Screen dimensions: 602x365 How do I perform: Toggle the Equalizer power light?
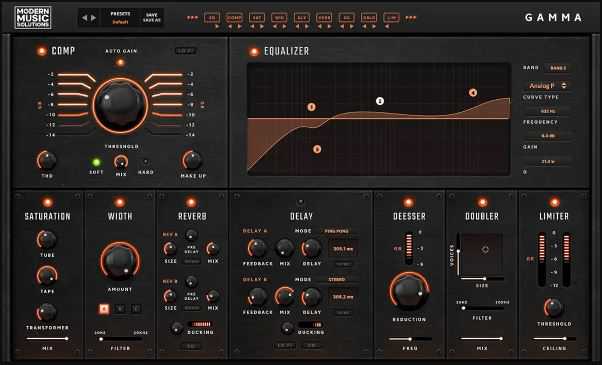[254, 51]
